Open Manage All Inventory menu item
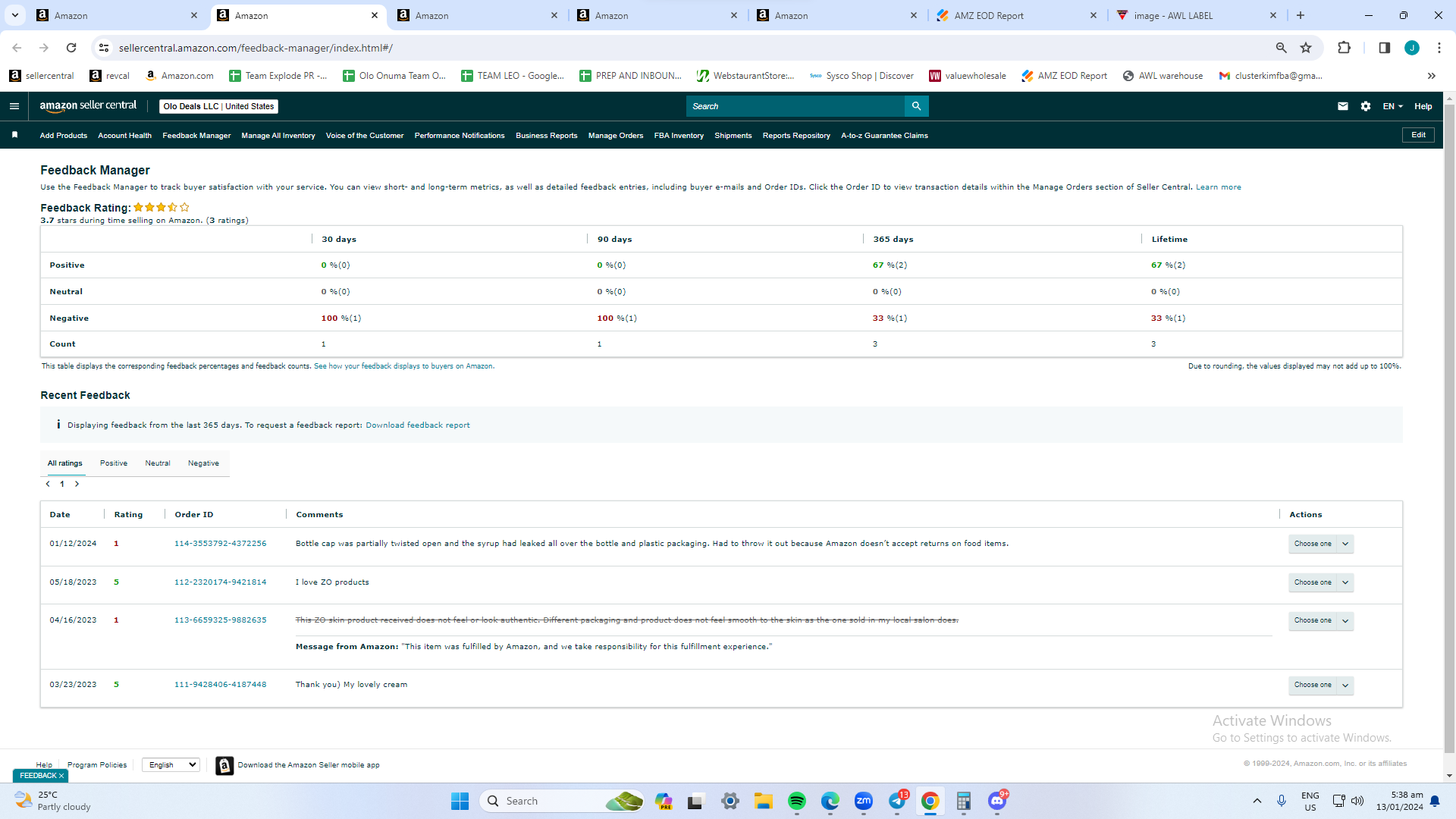The height and width of the screenshot is (819, 1456). click(278, 136)
